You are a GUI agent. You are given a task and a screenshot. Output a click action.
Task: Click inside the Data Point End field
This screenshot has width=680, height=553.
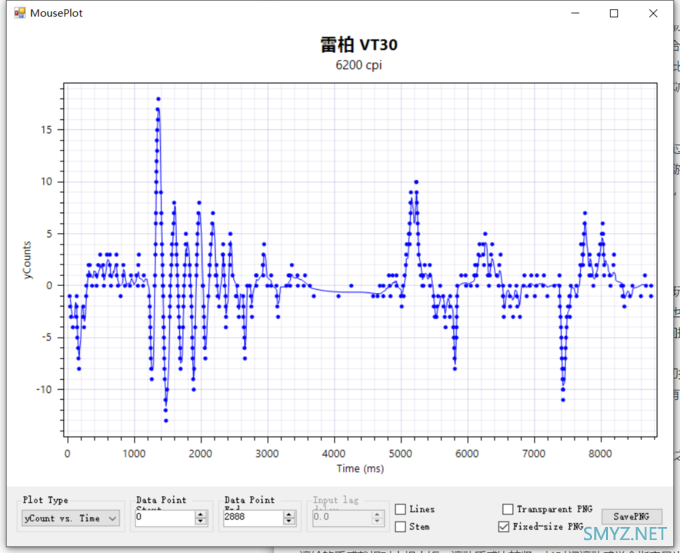click(x=253, y=517)
